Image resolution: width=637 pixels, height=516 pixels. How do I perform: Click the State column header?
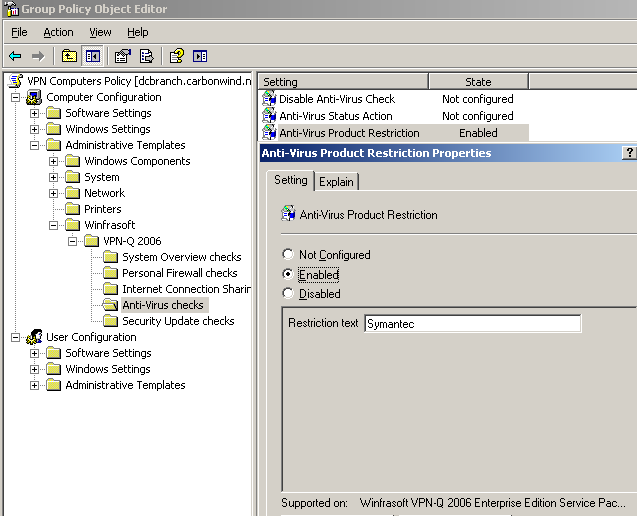click(x=478, y=82)
